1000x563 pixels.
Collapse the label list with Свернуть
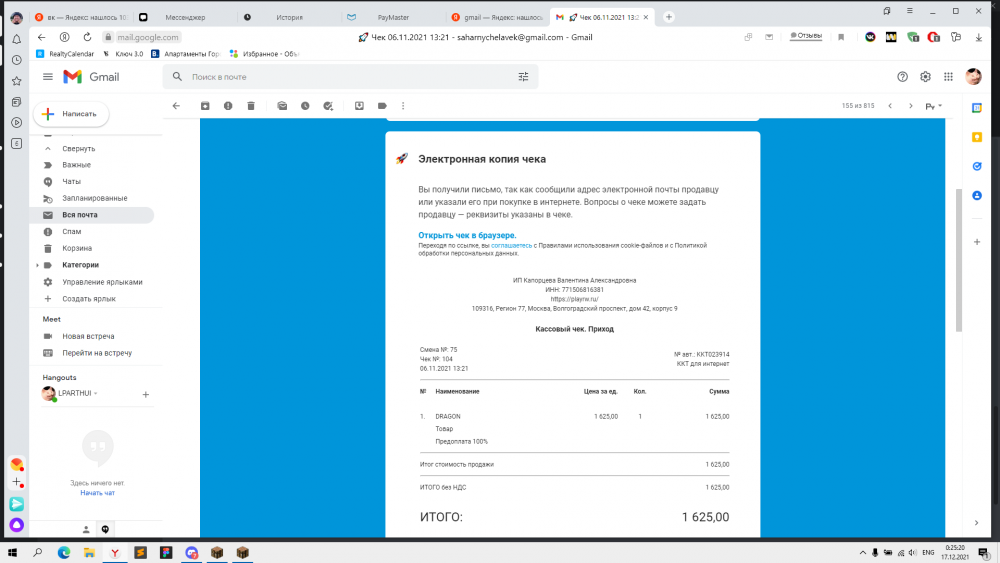pos(78,149)
